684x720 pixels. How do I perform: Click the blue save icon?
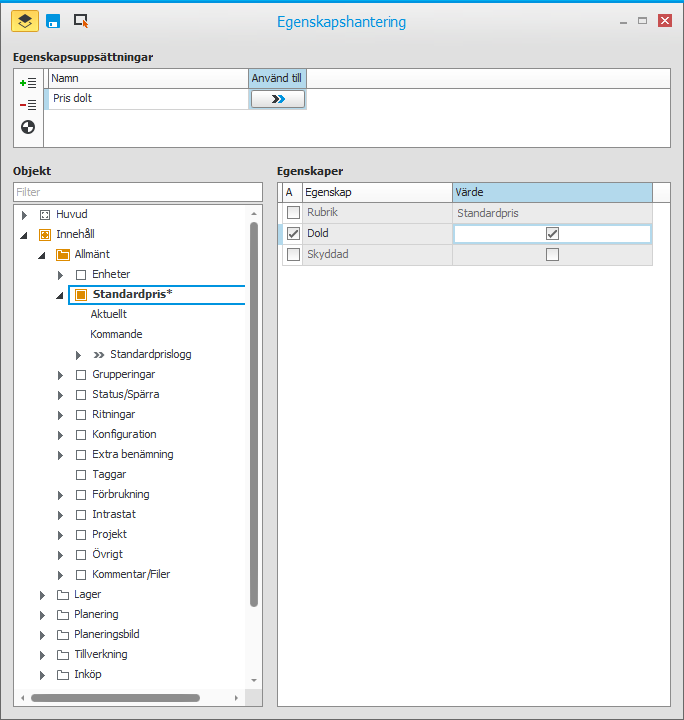coord(54,20)
